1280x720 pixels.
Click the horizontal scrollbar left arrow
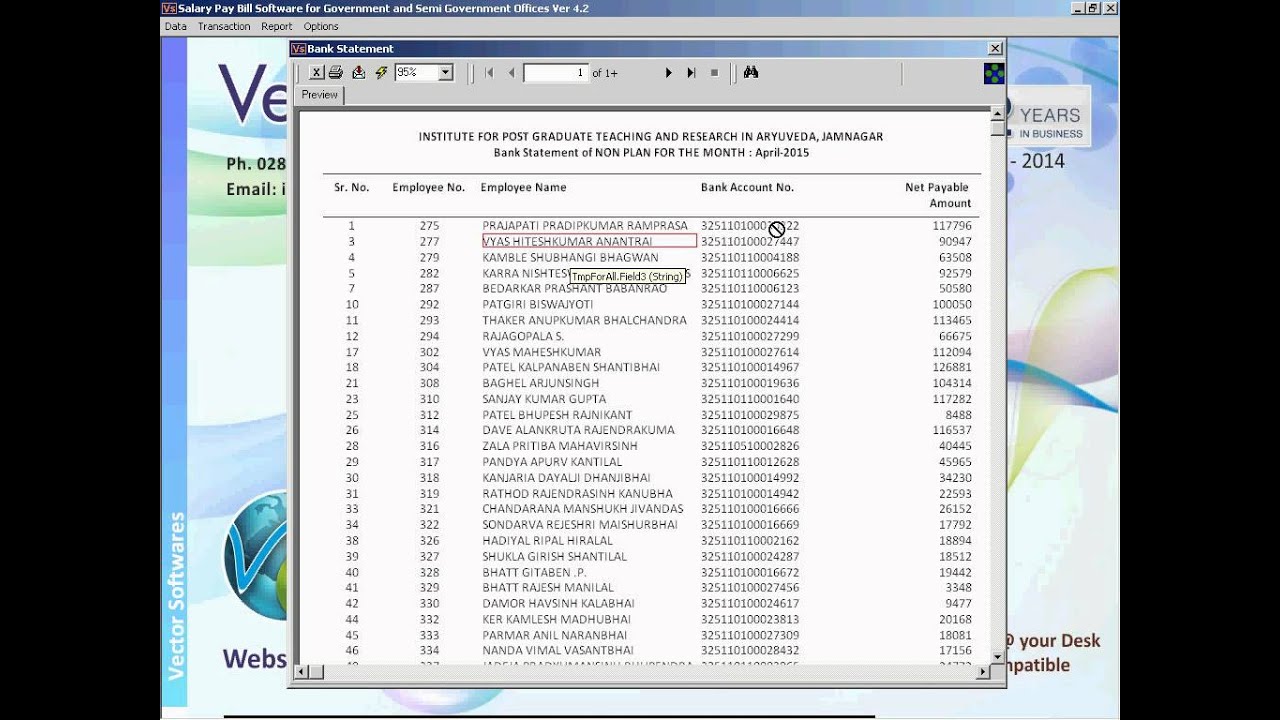(302, 672)
